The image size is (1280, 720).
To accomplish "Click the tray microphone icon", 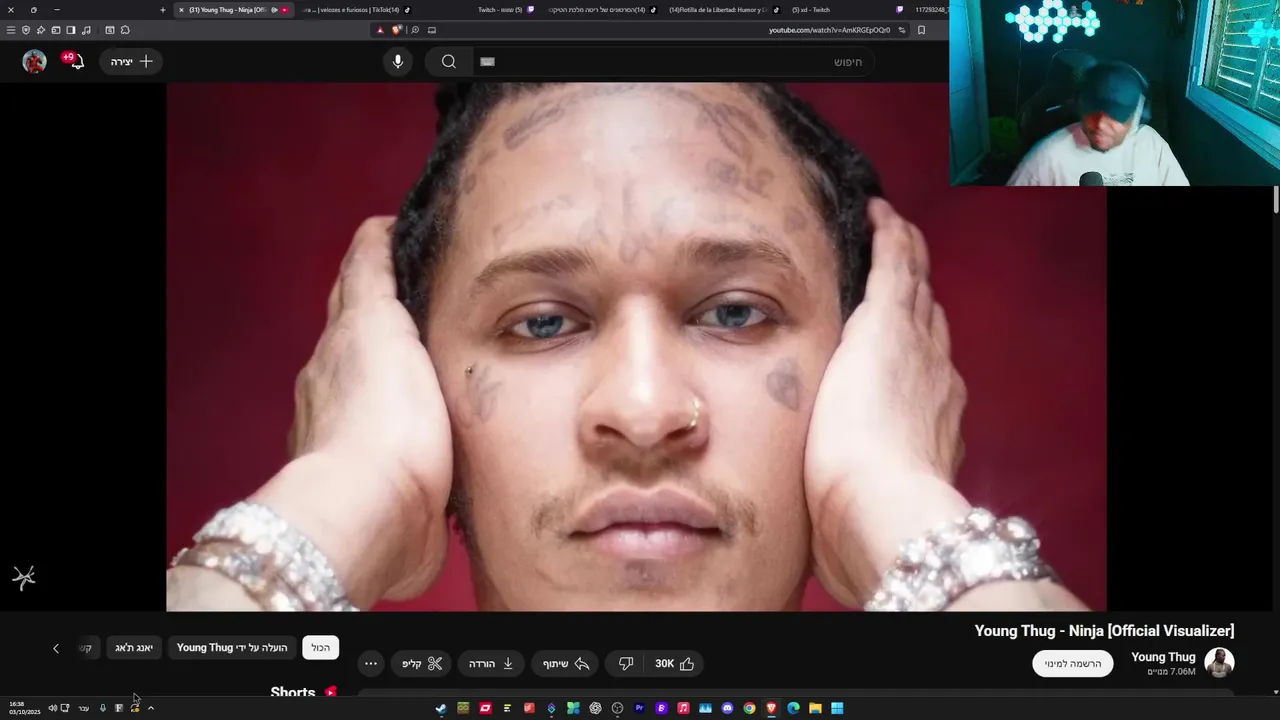I will (x=102, y=708).
